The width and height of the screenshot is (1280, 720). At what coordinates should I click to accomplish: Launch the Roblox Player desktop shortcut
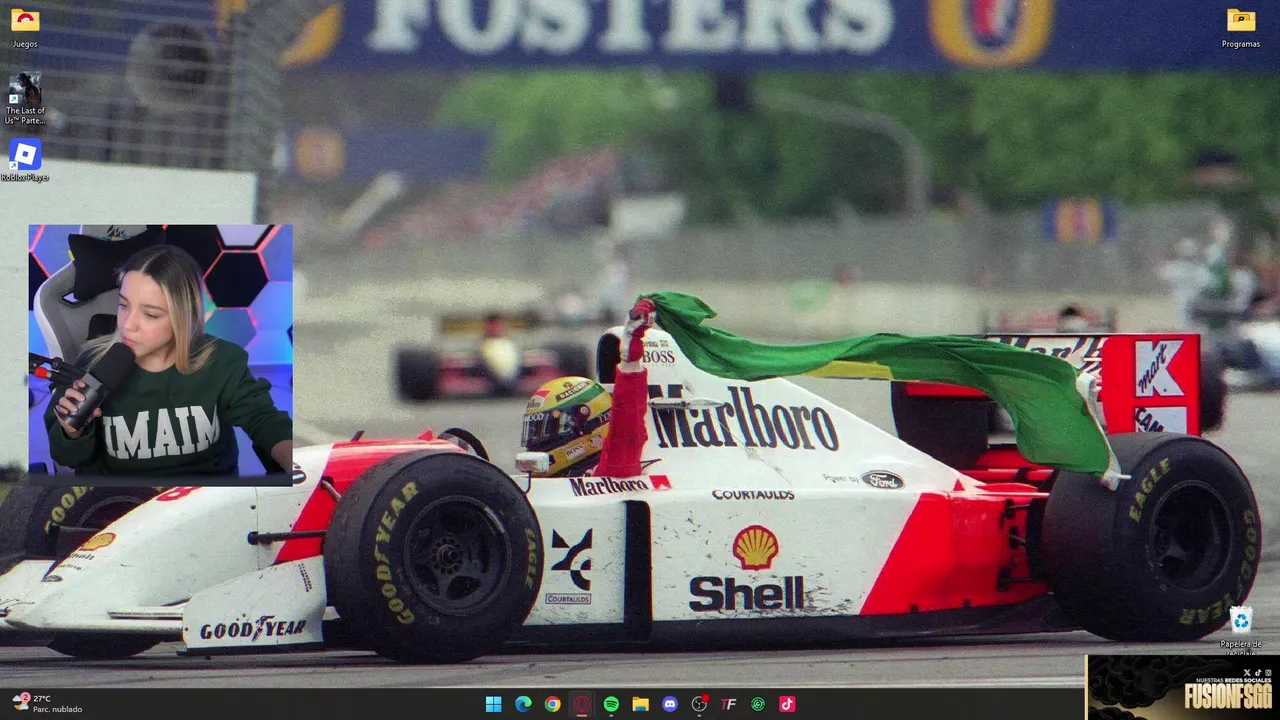(x=25, y=160)
